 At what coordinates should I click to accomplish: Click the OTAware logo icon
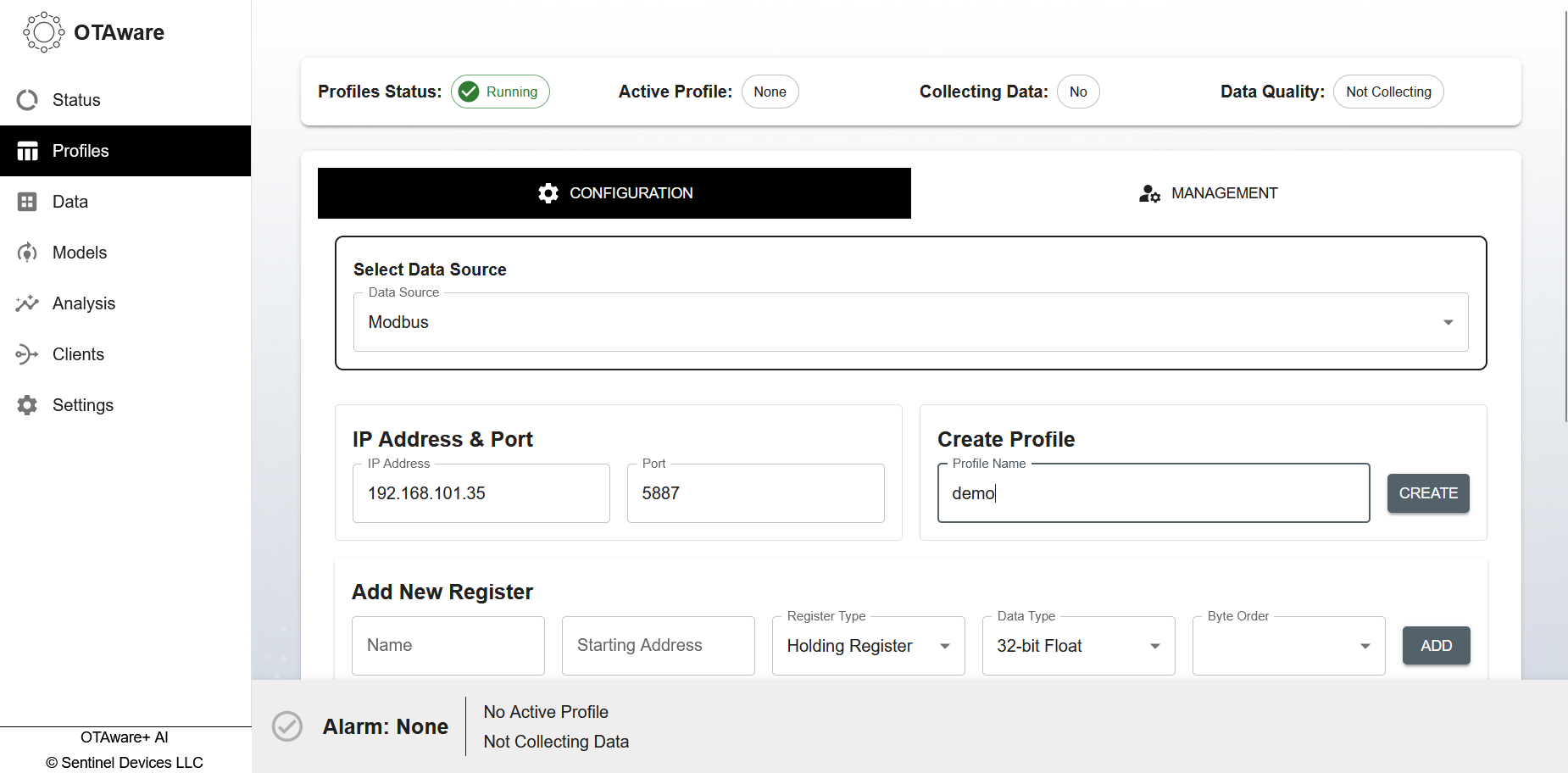click(43, 32)
